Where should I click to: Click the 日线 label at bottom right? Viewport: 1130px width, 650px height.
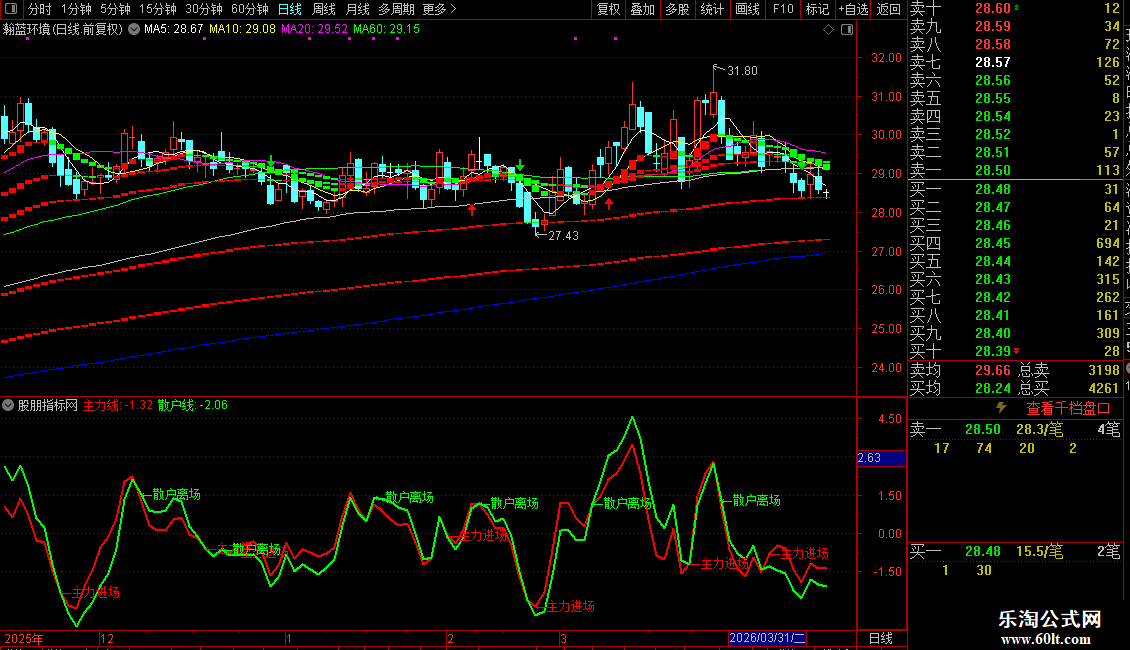881,638
